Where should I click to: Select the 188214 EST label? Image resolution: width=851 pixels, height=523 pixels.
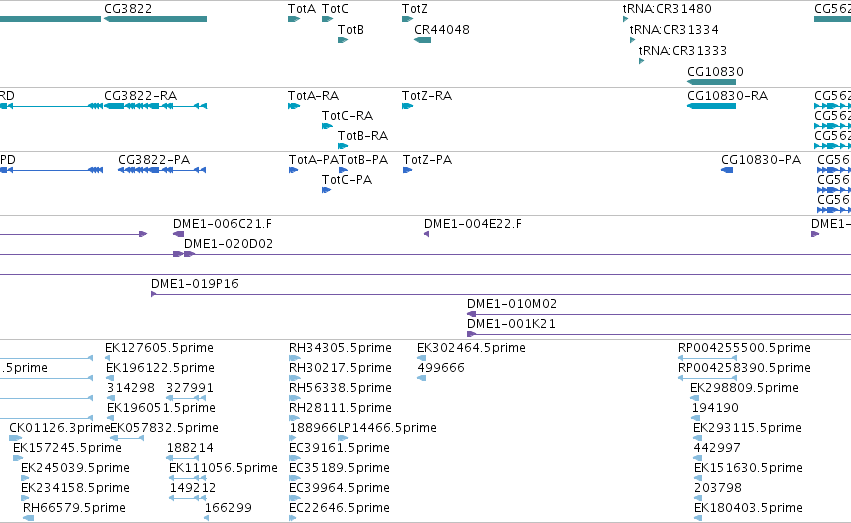[190, 448]
